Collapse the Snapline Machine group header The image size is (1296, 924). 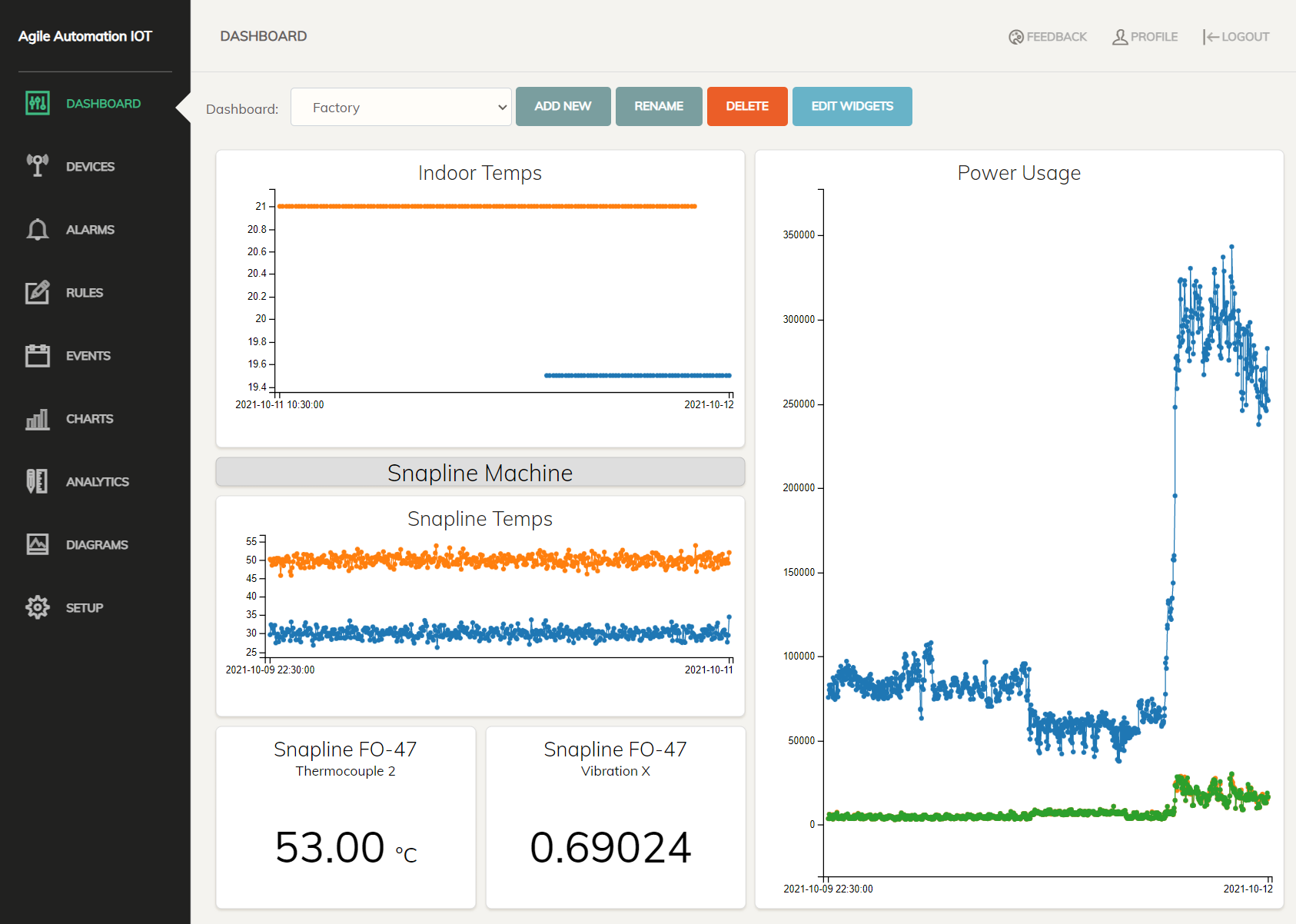click(x=480, y=472)
